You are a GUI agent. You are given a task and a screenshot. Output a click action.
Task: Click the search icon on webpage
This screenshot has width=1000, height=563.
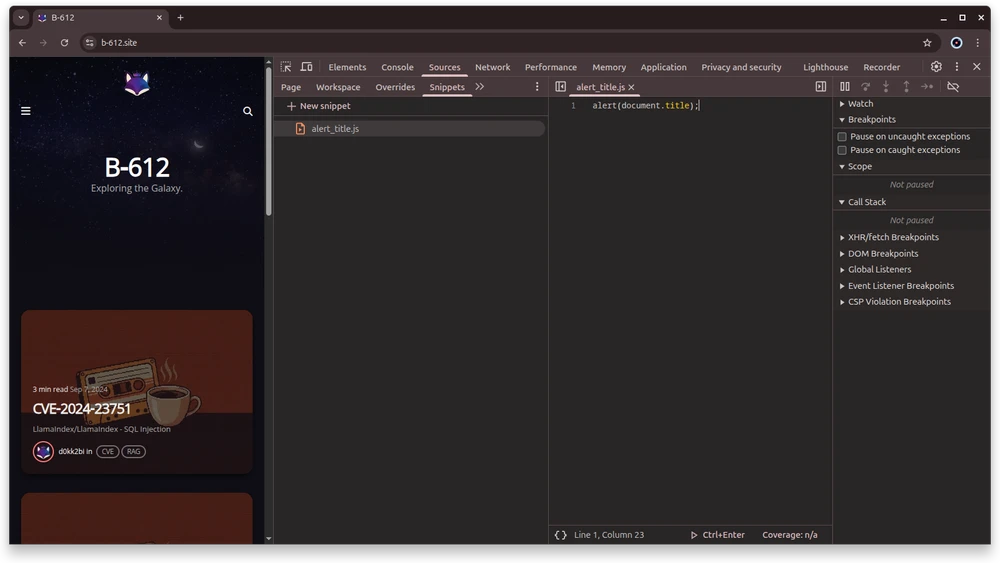[x=248, y=111]
